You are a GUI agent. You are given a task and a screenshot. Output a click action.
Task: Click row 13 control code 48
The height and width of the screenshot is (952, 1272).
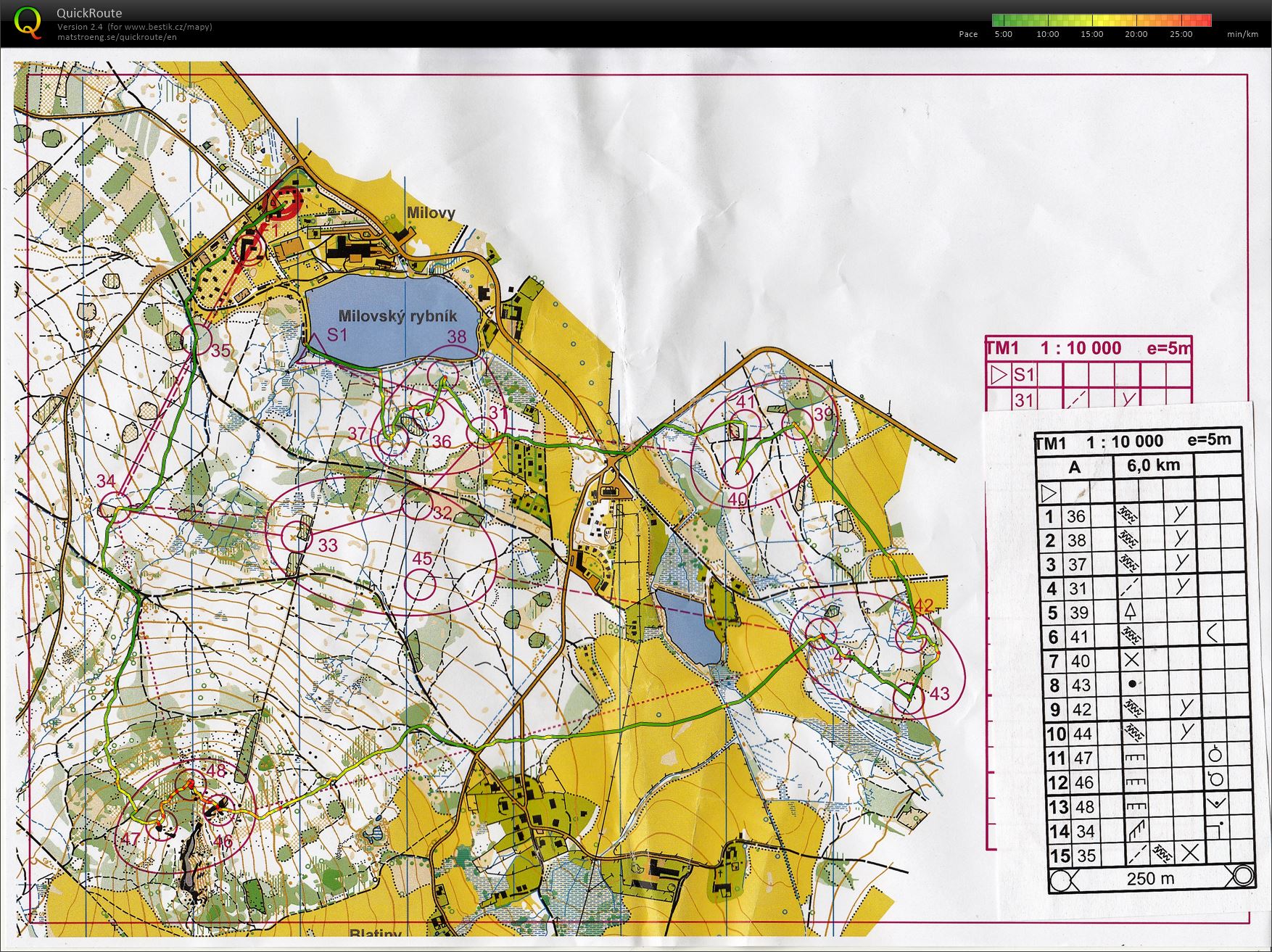pos(1084,807)
